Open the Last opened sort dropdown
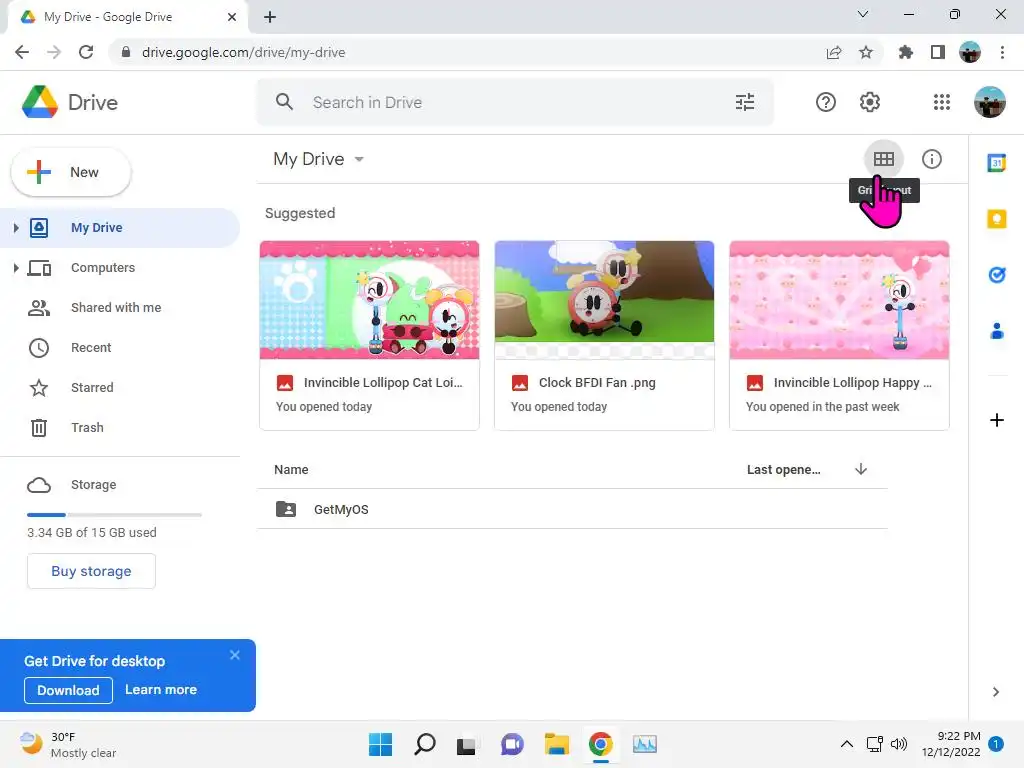The height and width of the screenshot is (768, 1024). pos(784,470)
